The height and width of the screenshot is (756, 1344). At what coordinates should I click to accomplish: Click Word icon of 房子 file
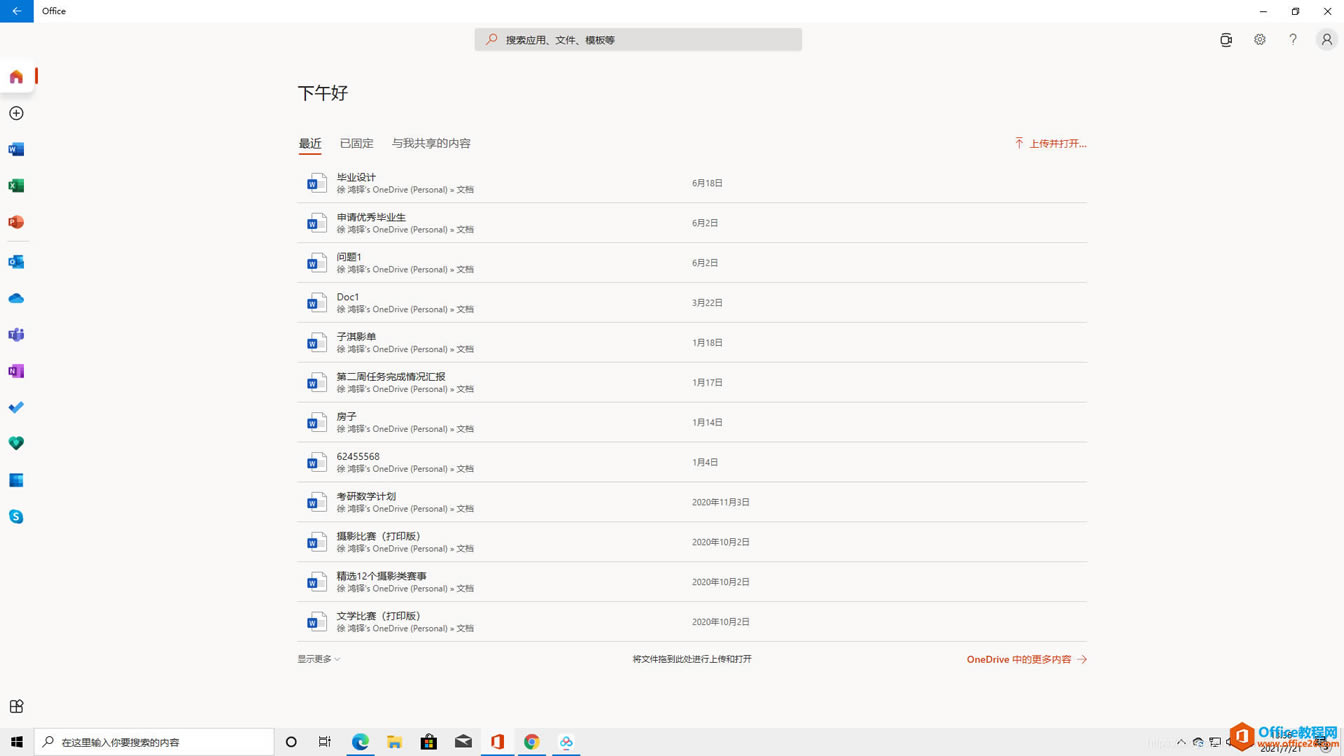click(x=317, y=422)
